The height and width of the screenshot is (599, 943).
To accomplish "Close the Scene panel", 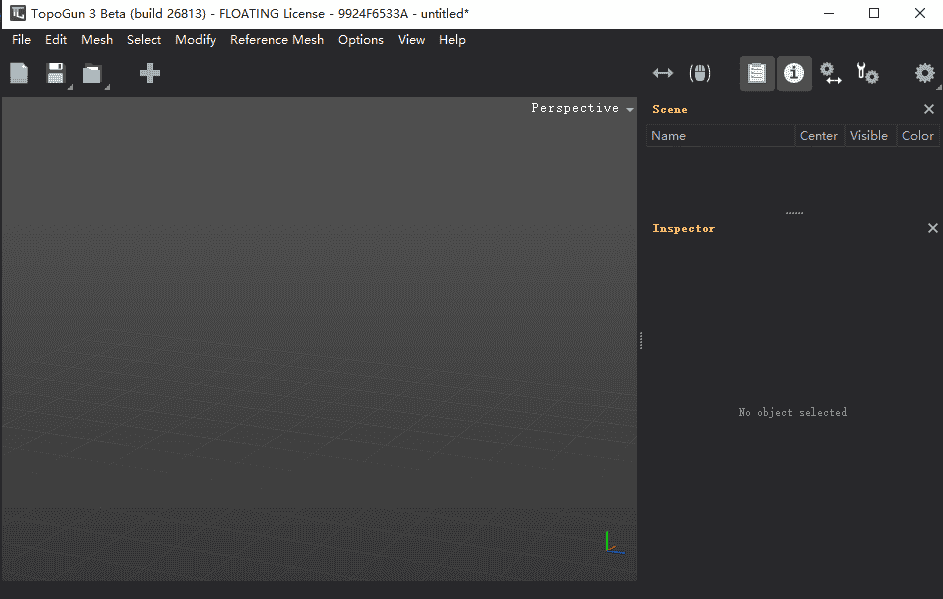I will point(929,109).
